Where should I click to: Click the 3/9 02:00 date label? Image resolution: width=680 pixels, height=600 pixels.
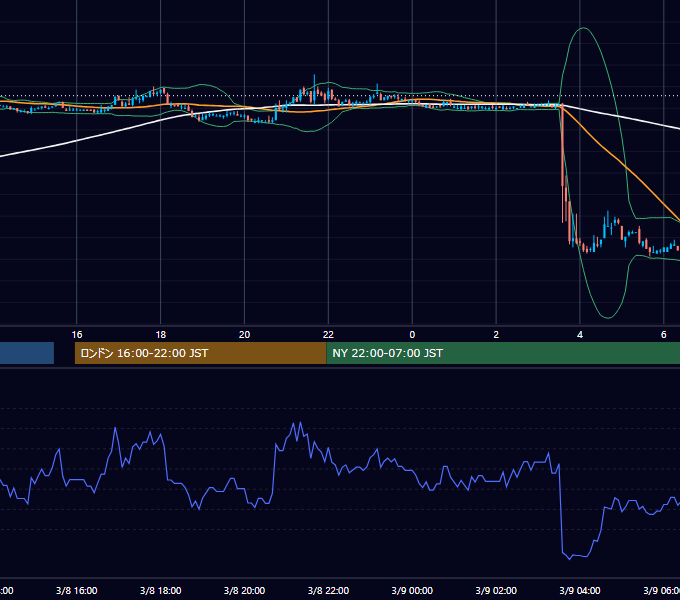496,590
